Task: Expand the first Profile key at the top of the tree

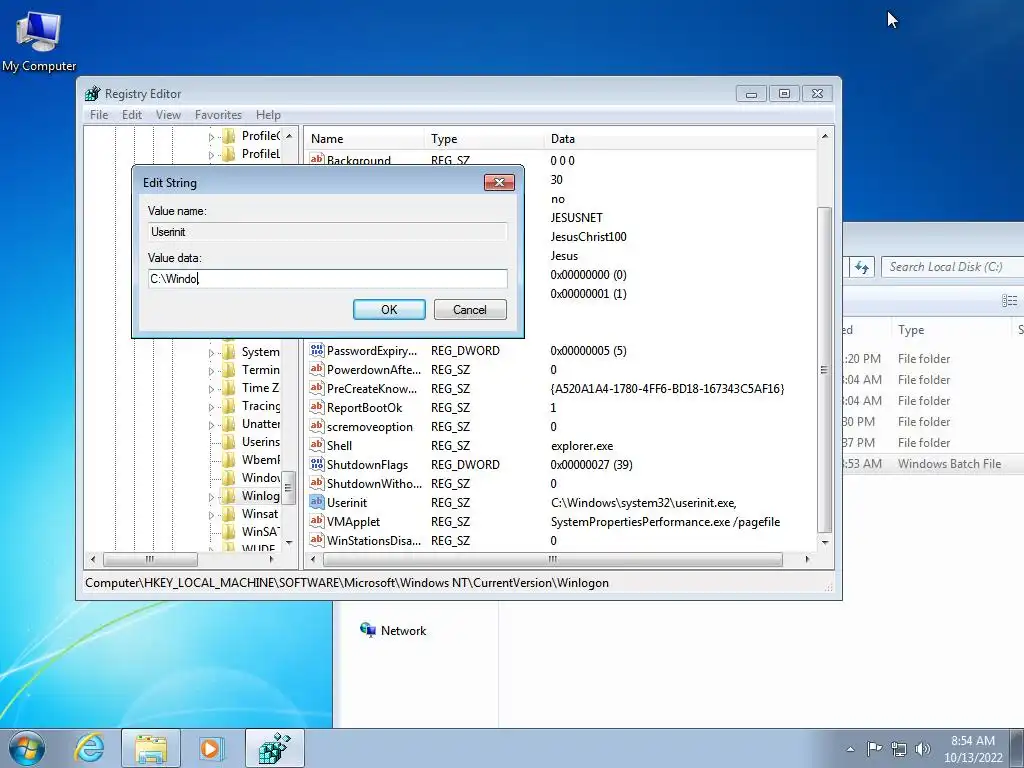Action: (211, 136)
